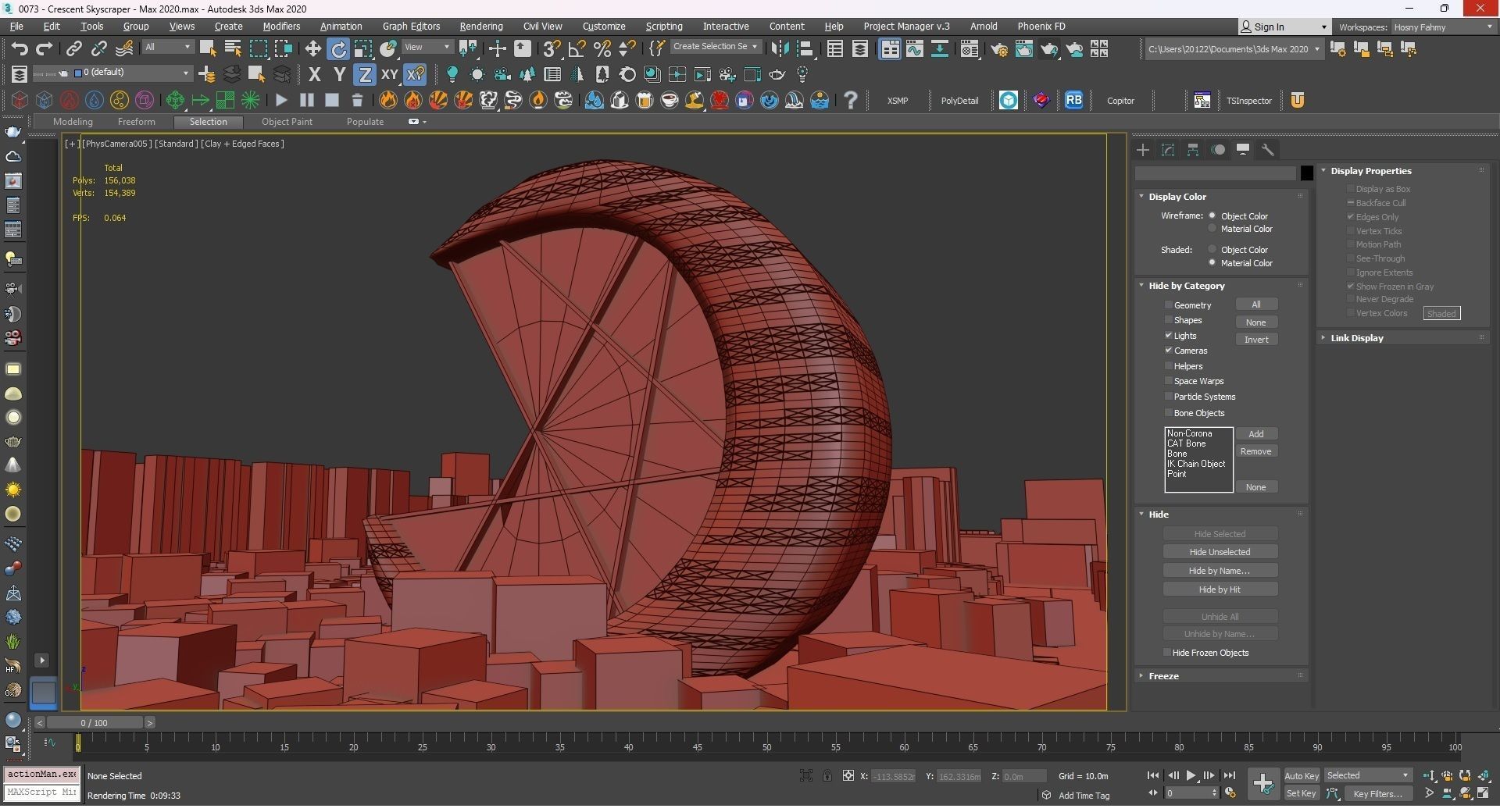The width and height of the screenshot is (1500, 812).
Task: Toggle the Angle Snap icon
Action: click(x=577, y=49)
